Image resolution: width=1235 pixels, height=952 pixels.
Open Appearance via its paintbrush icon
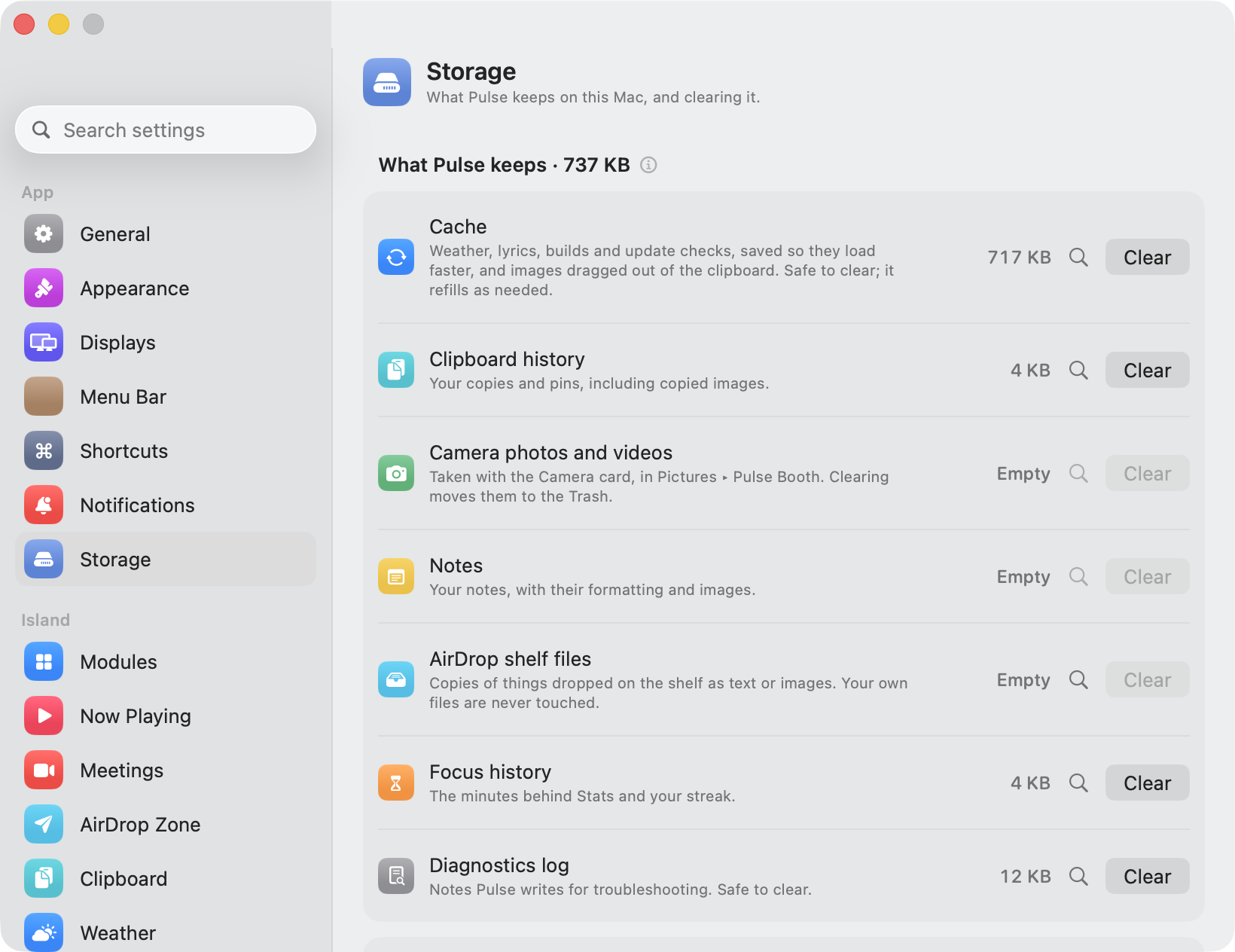(44, 288)
